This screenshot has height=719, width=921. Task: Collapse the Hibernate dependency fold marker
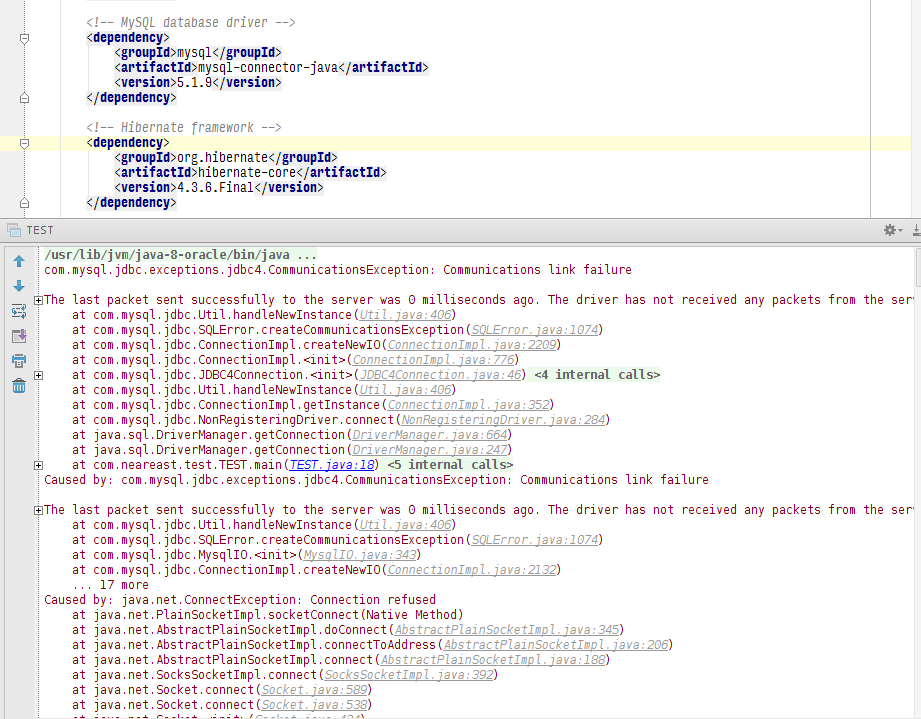[24, 143]
